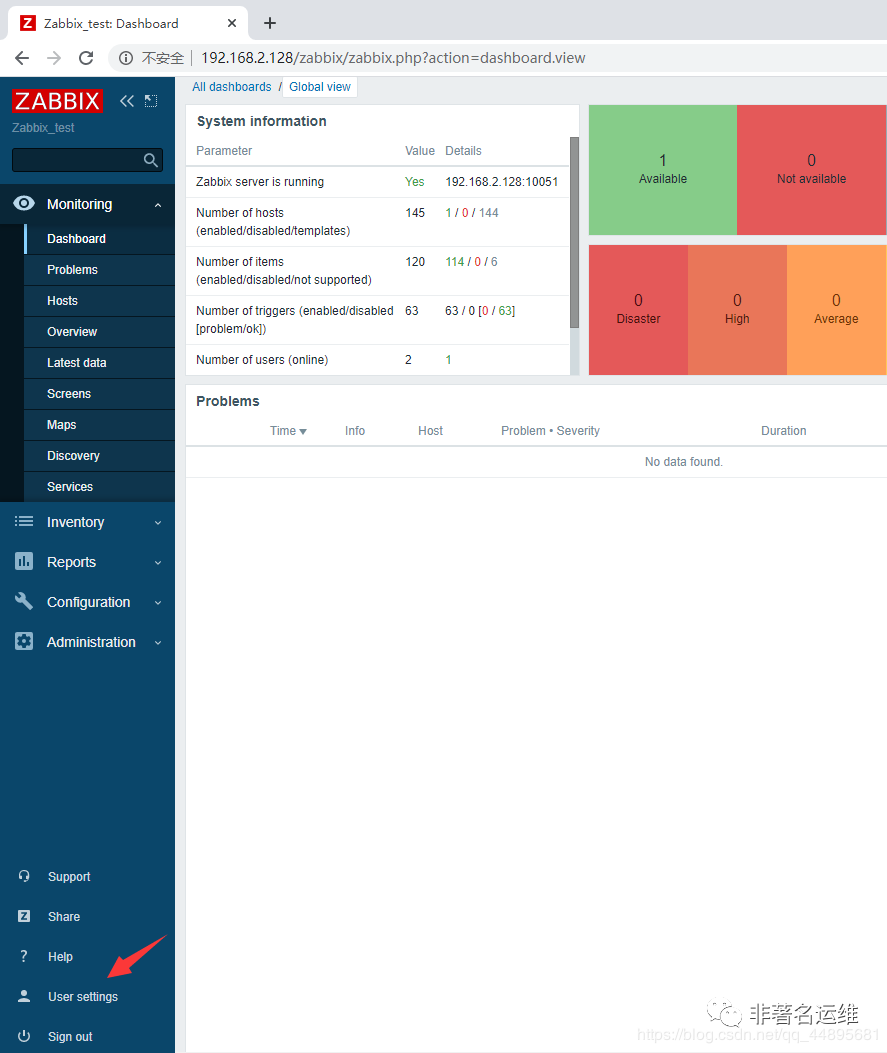Click the Sign out link
This screenshot has width=887, height=1053.
pos(70,1036)
